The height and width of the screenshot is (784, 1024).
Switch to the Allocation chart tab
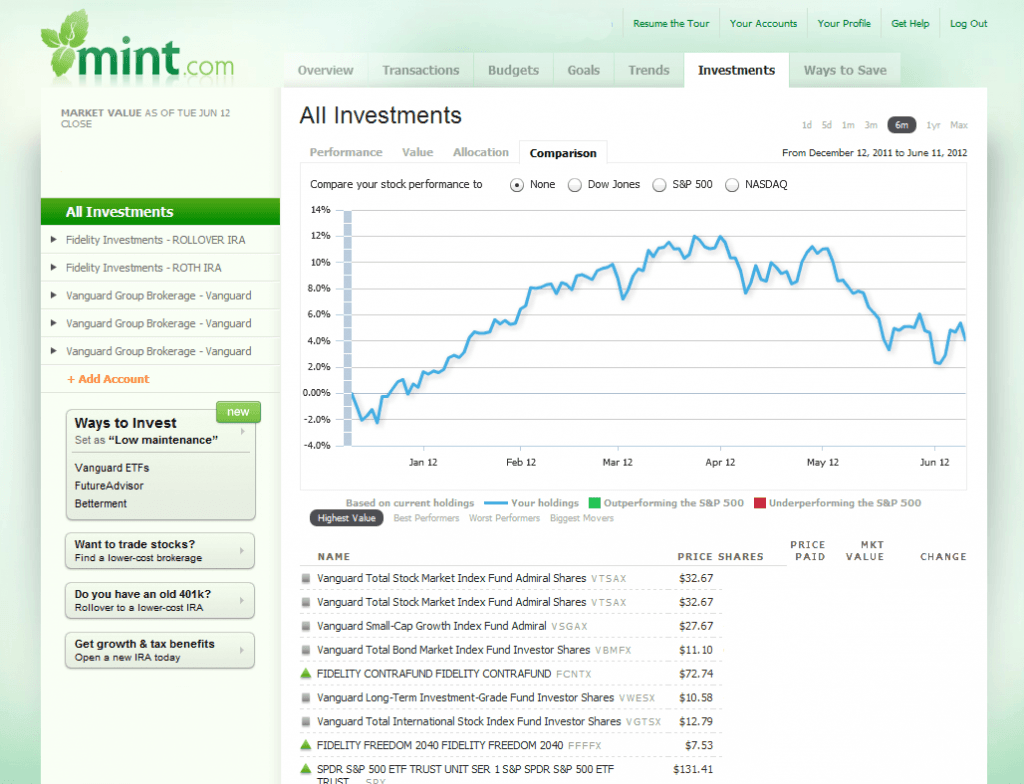[481, 152]
